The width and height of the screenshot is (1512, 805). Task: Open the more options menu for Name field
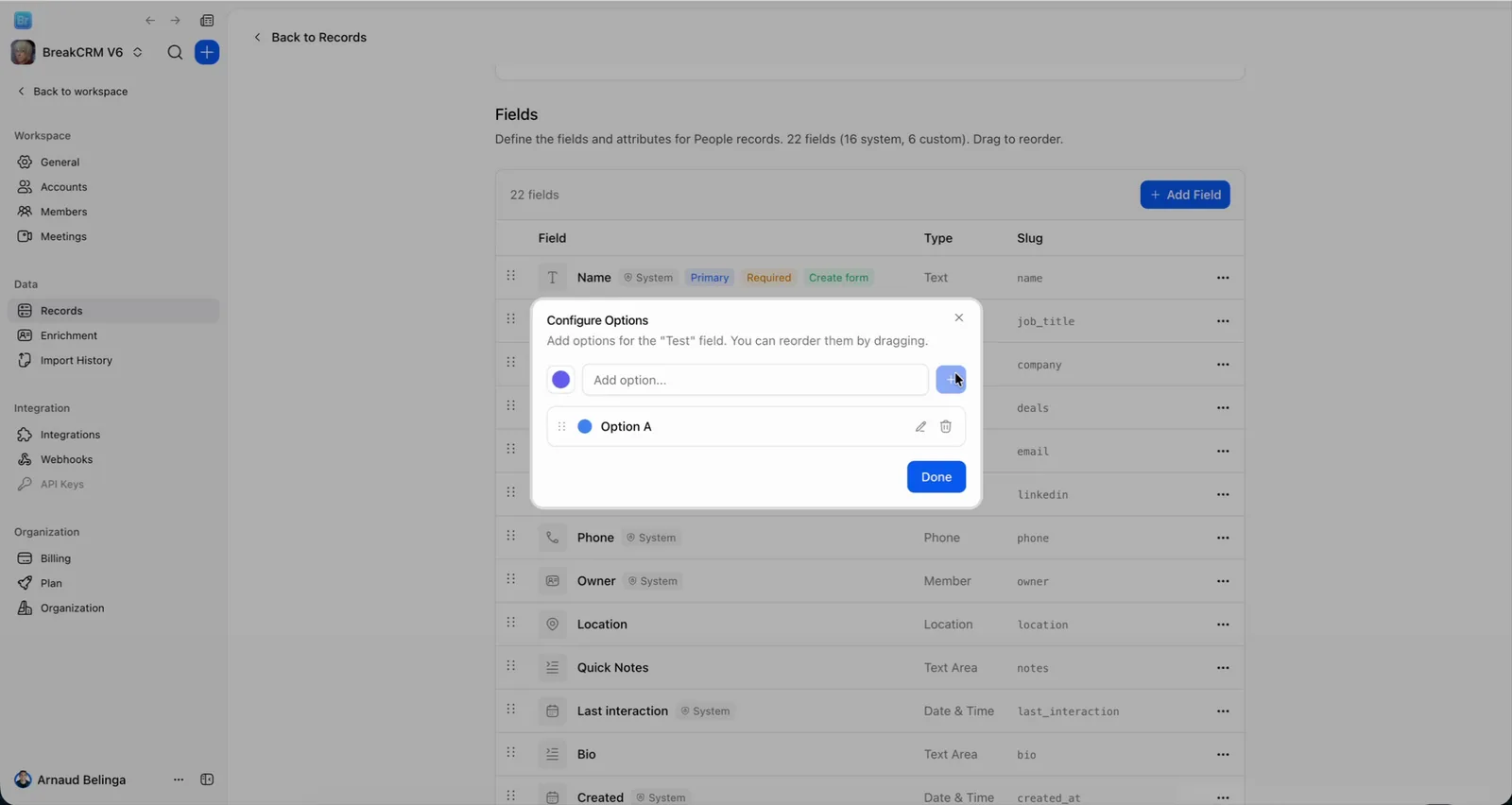click(1223, 278)
